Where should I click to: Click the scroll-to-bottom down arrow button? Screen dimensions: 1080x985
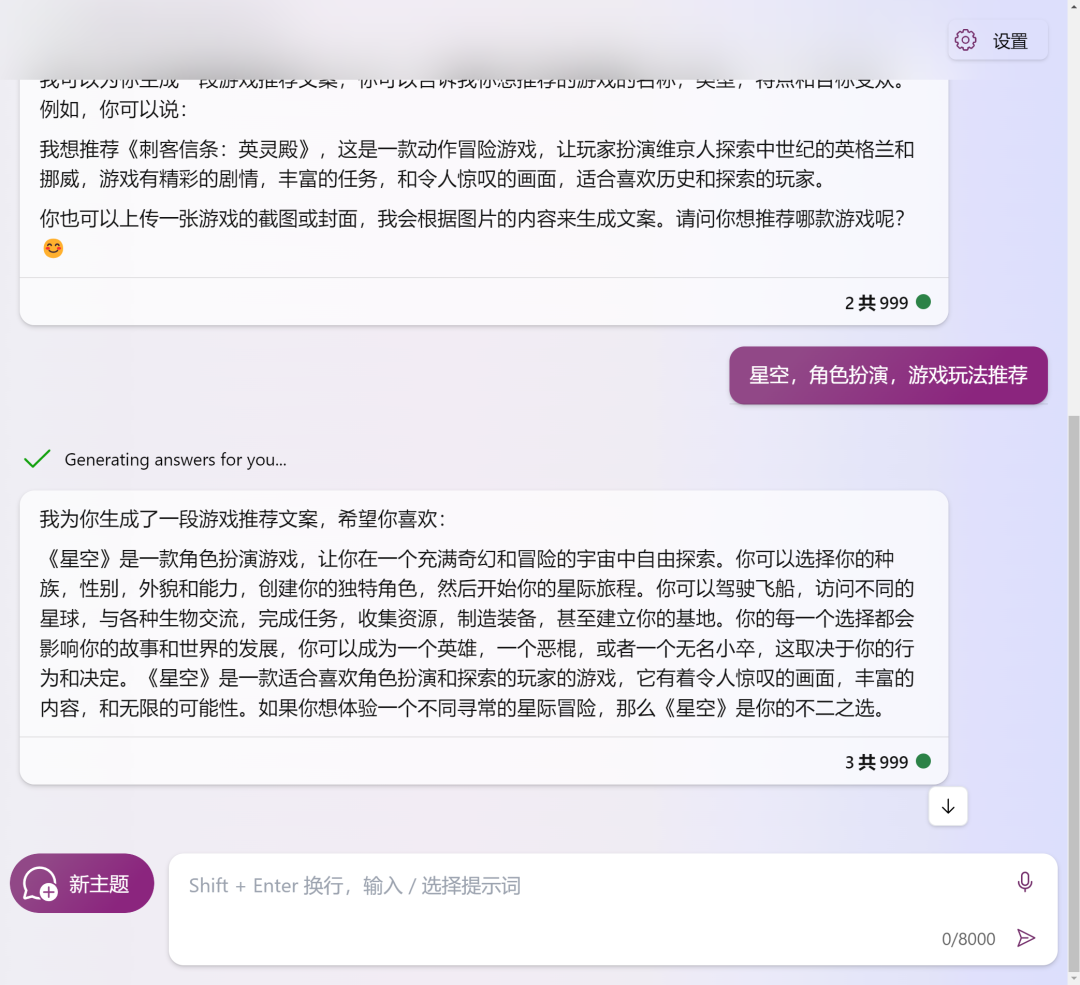948,807
